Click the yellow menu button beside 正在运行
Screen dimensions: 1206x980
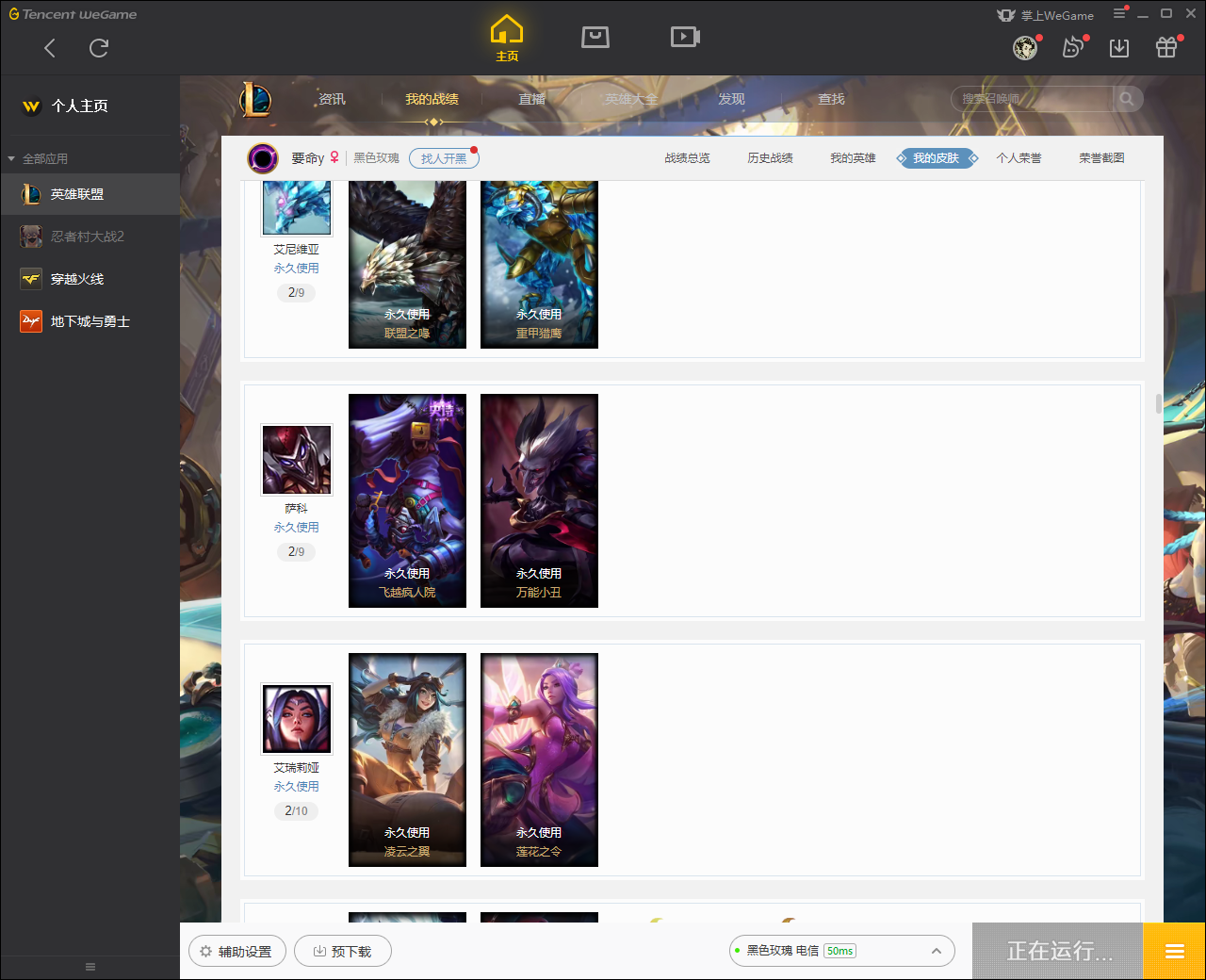coord(1174,952)
